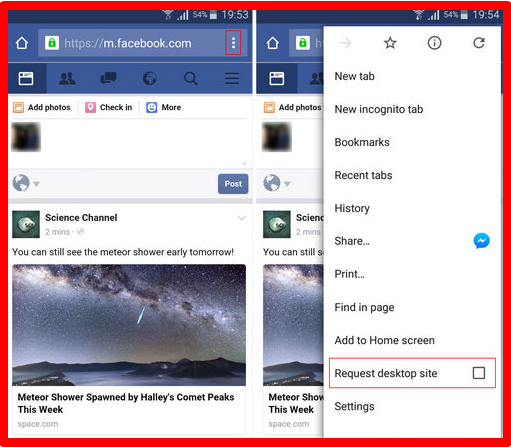Open hamburger menu in left Facebook bar
511x447 pixels.
[232, 79]
